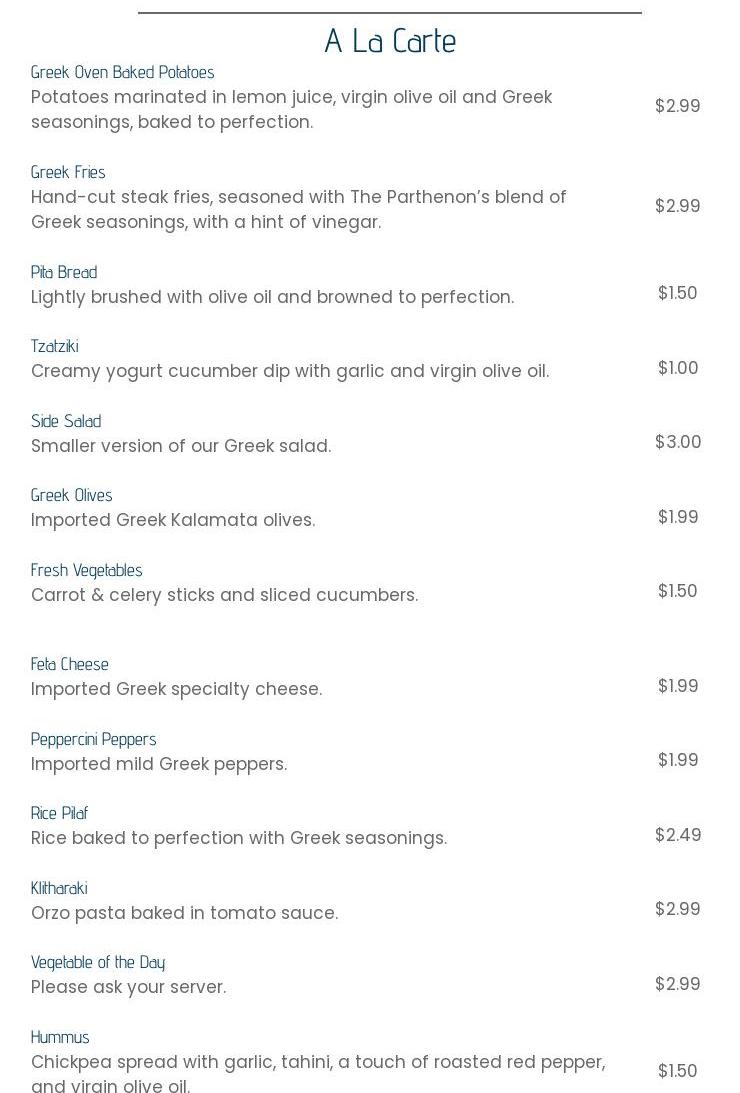
Task: Click the Pita Bread item name
Action: point(64,272)
